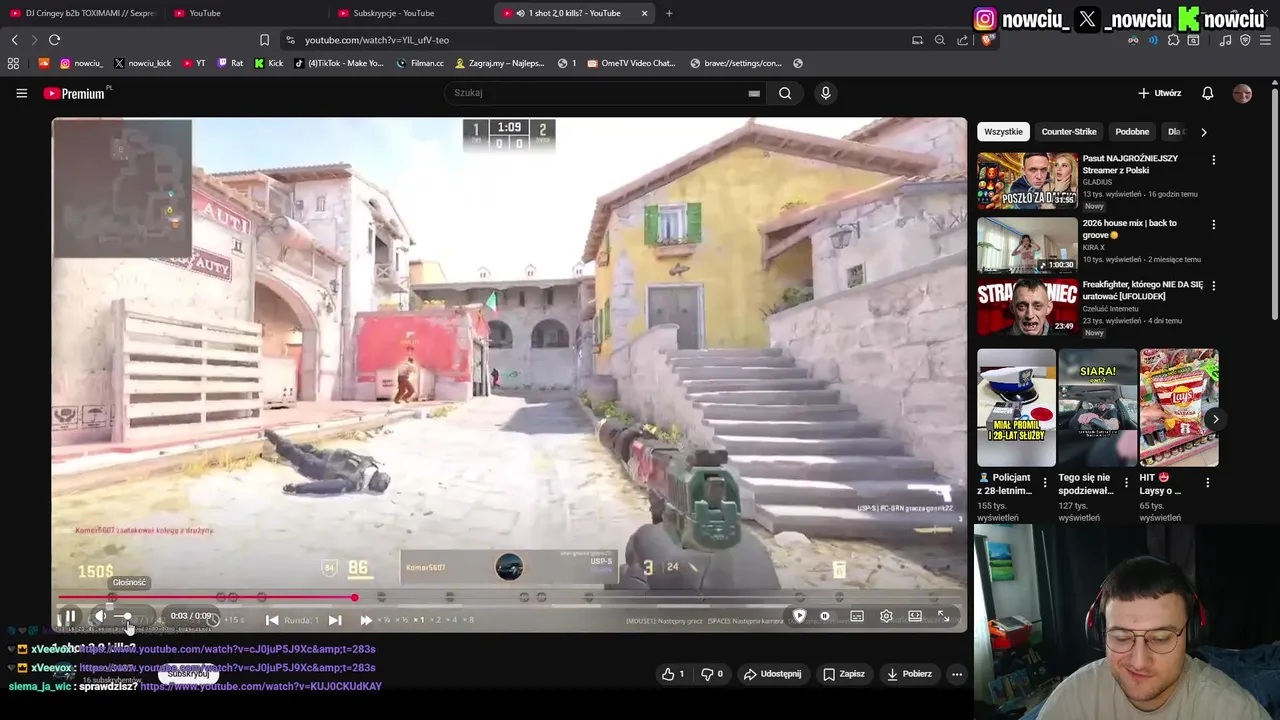Bookmark this page with bookmark icon
Screen dimensions: 1280x720
(264, 40)
